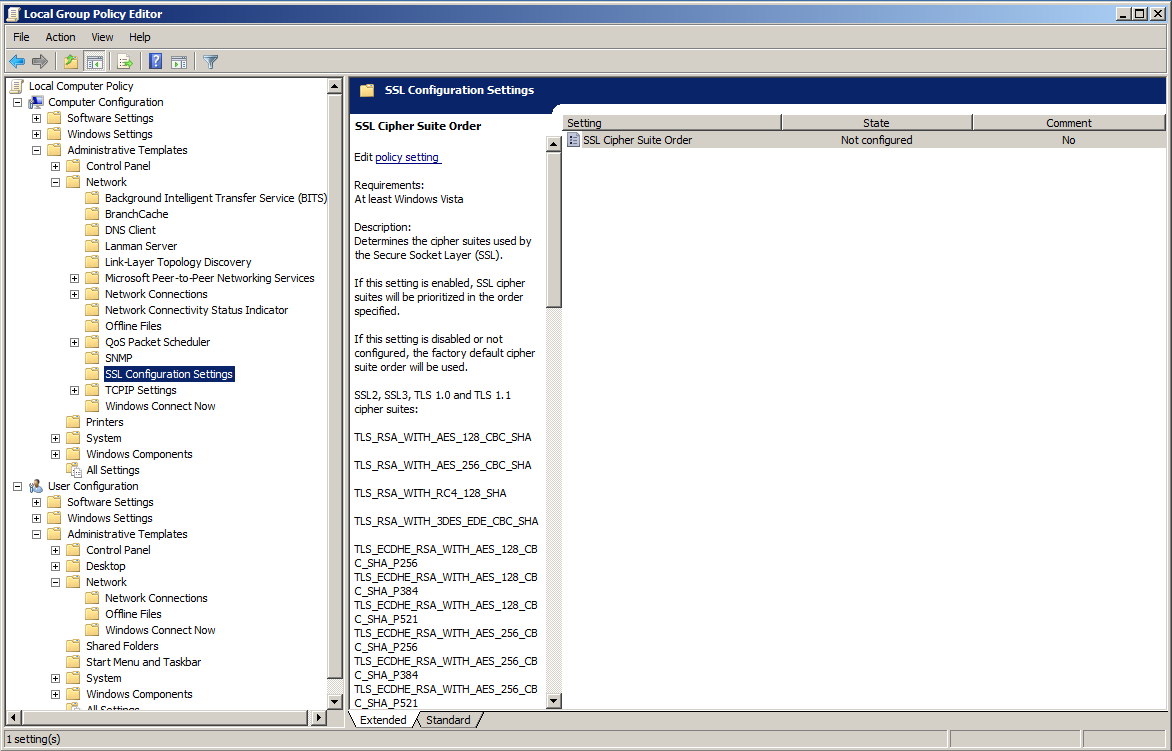The width and height of the screenshot is (1172, 751).
Task: Click the Shared Folders folder icon
Action: (73, 646)
